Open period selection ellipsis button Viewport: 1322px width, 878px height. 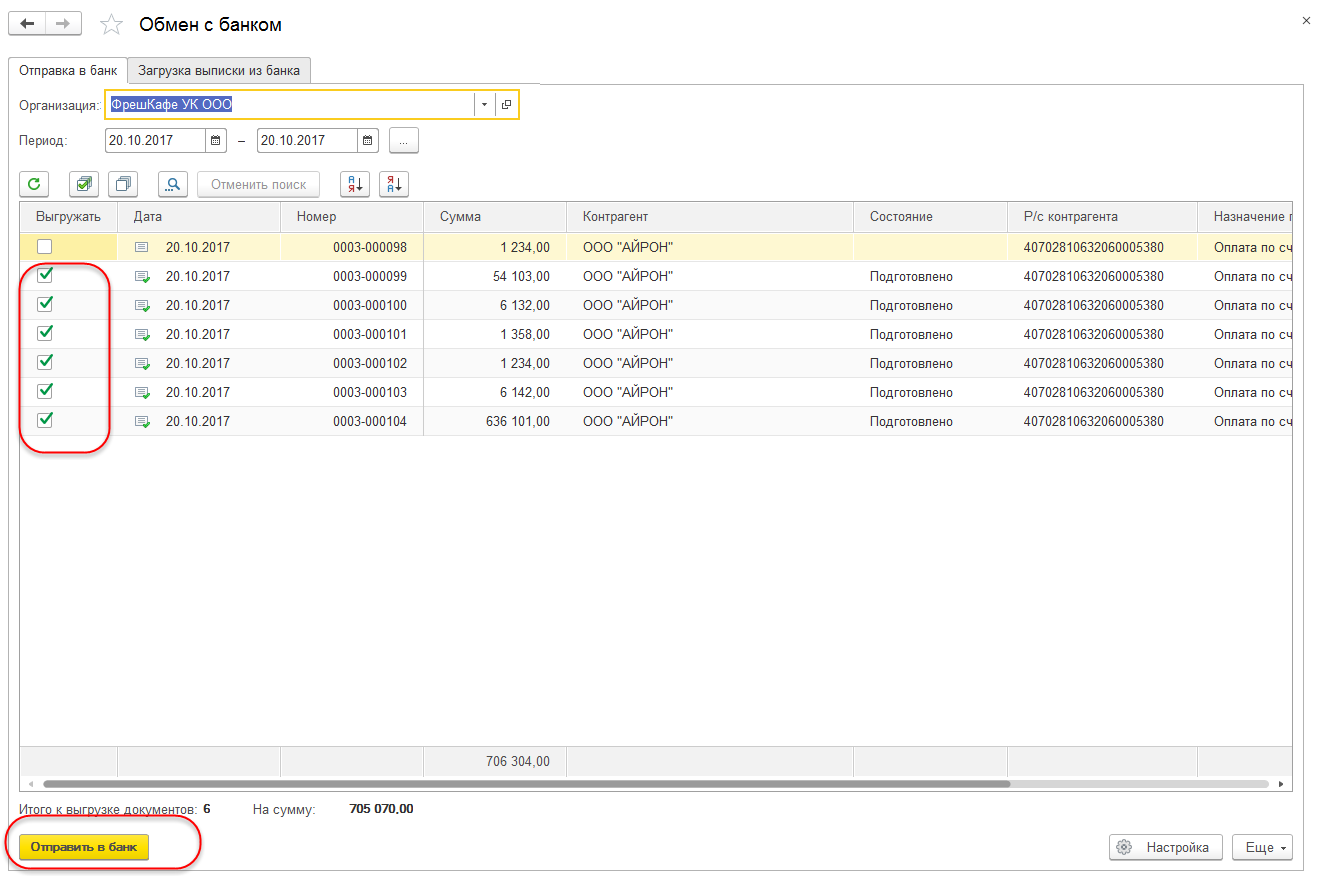click(x=404, y=141)
